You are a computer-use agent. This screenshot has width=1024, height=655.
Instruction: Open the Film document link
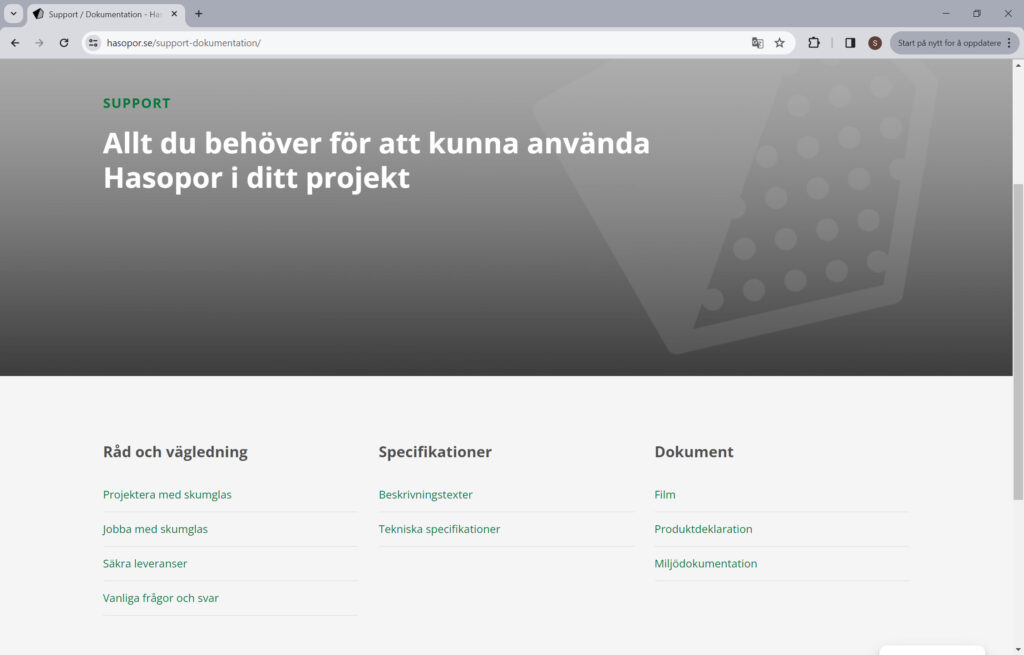(x=665, y=494)
